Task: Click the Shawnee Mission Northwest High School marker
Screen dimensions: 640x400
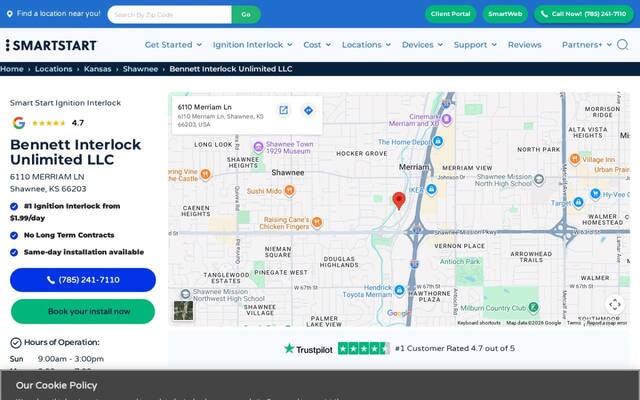Action: (186, 293)
